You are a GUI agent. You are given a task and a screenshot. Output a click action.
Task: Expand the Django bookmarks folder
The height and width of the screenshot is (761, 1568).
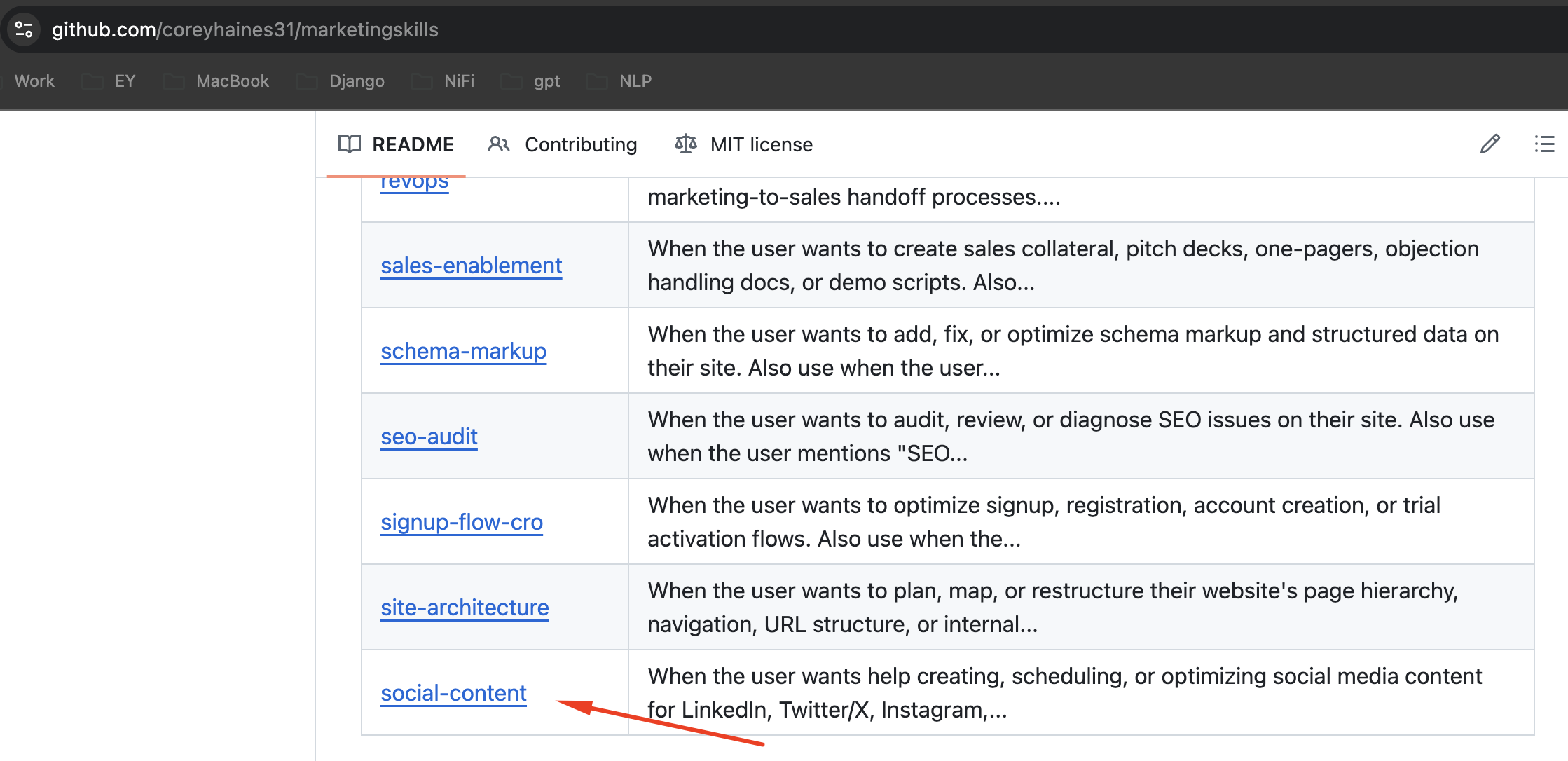(x=341, y=81)
